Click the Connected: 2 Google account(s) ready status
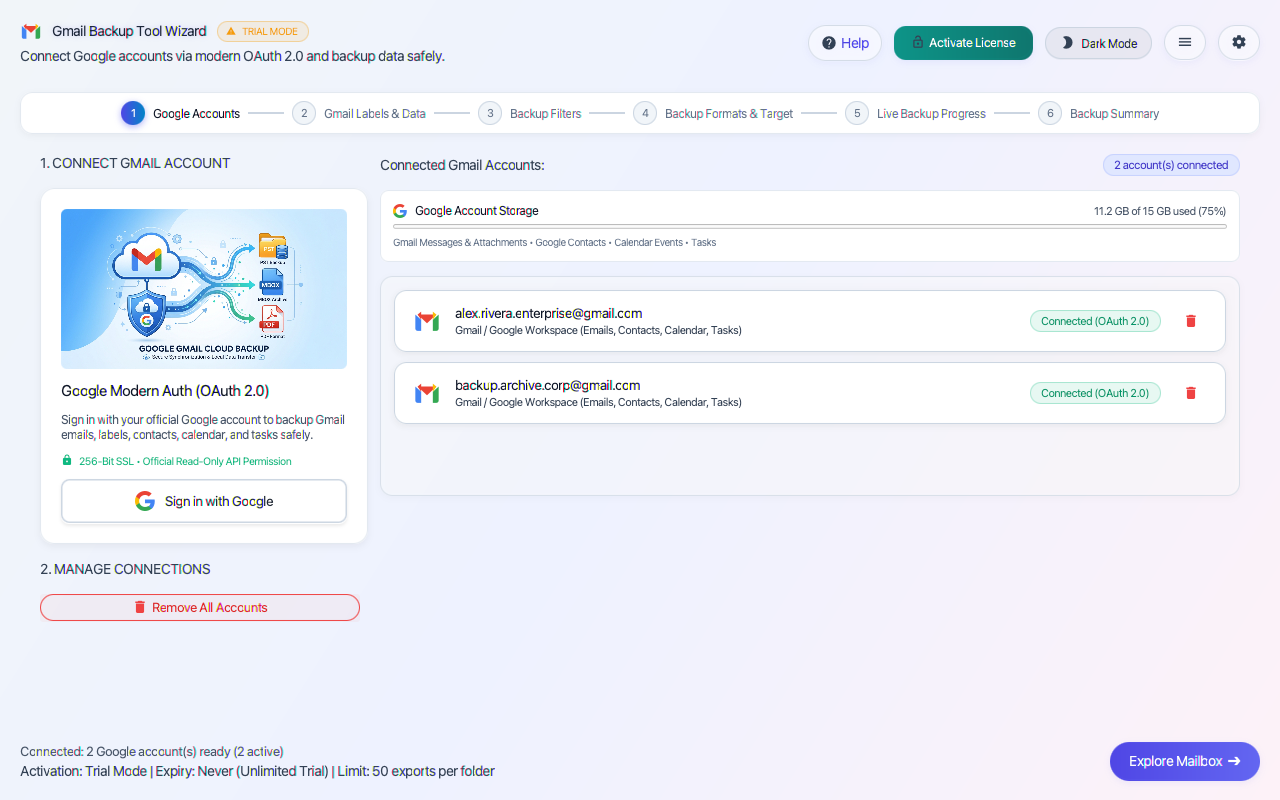 tap(152, 751)
